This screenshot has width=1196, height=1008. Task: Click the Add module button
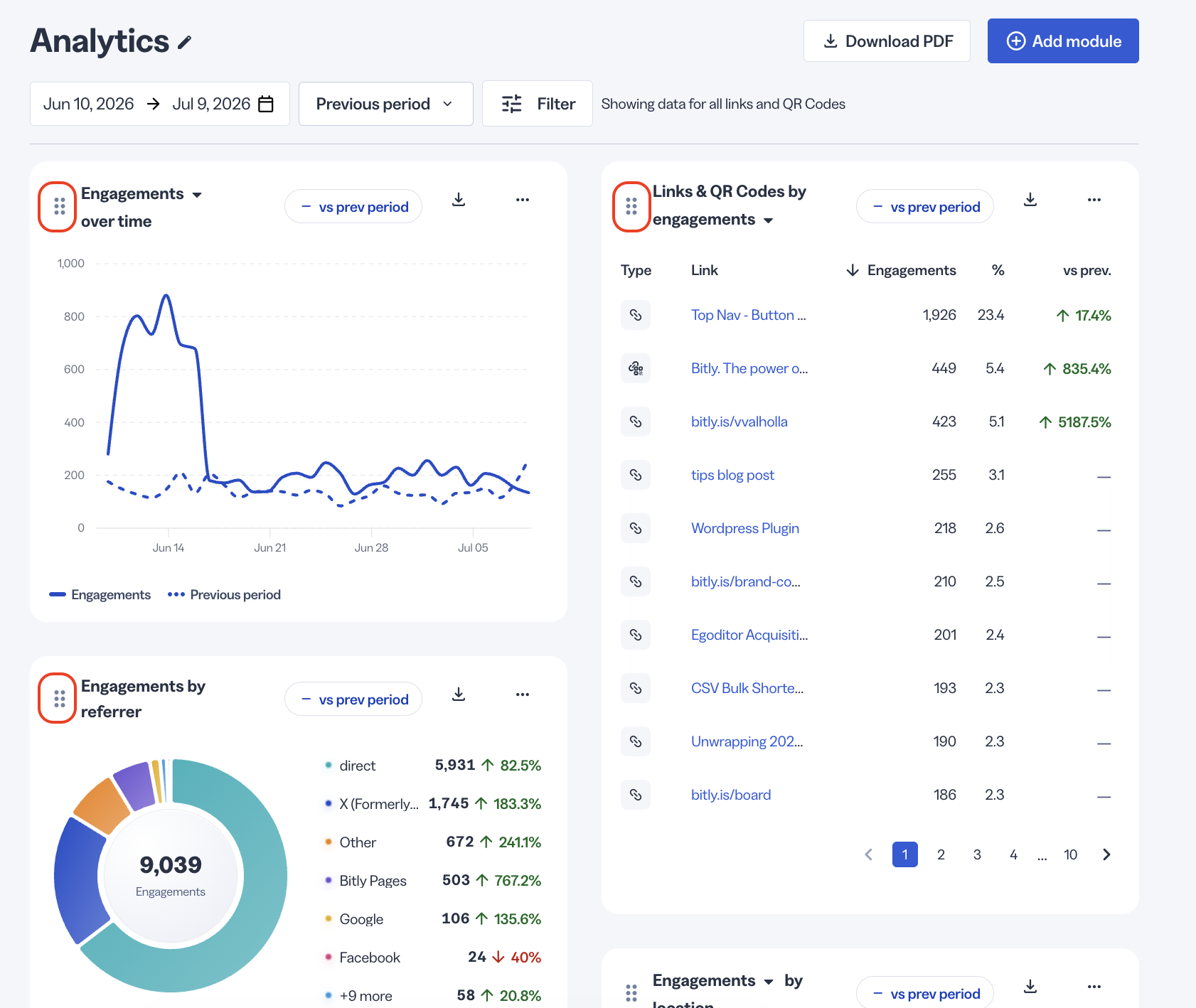click(x=1063, y=41)
